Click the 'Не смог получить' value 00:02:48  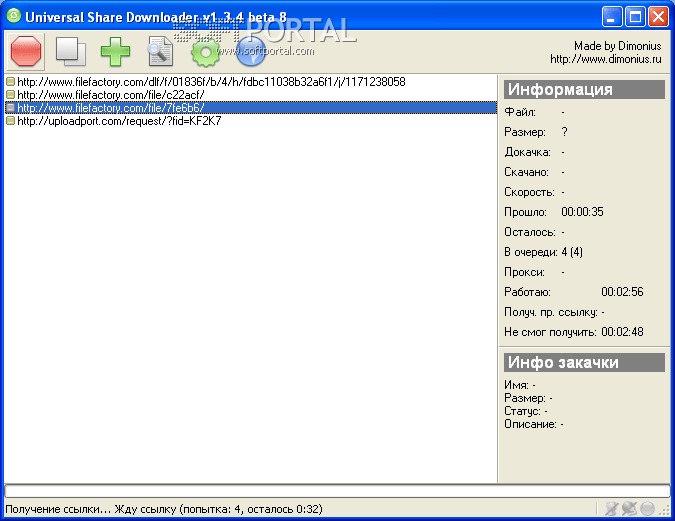622,332
